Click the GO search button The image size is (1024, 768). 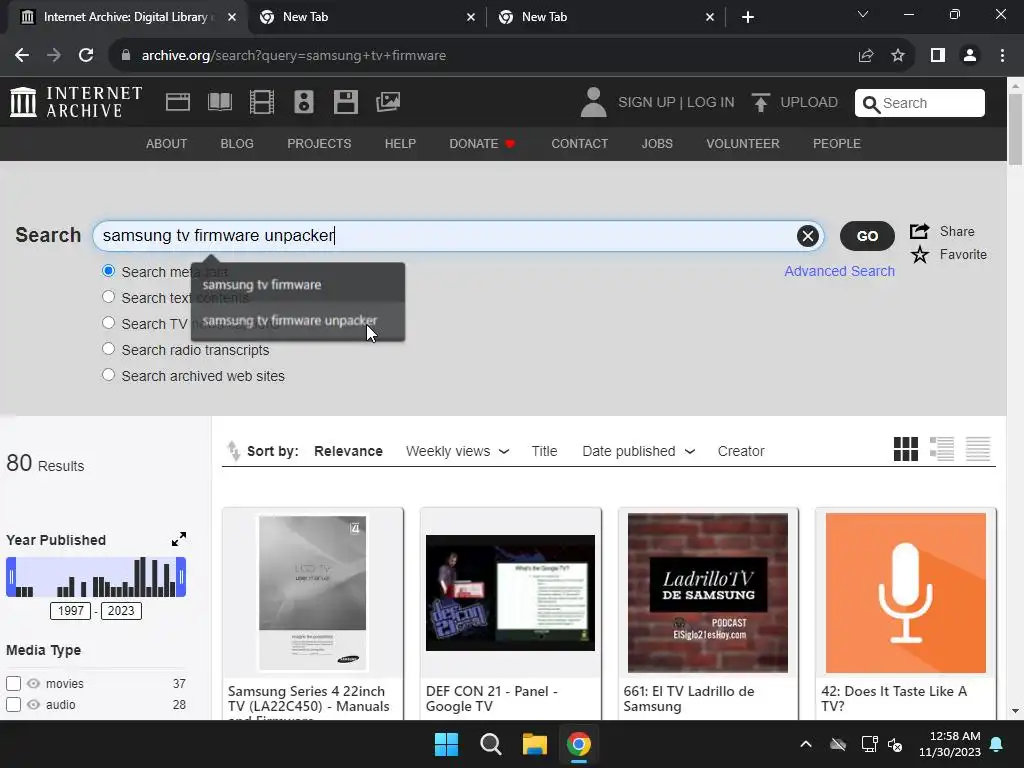pos(867,236)
